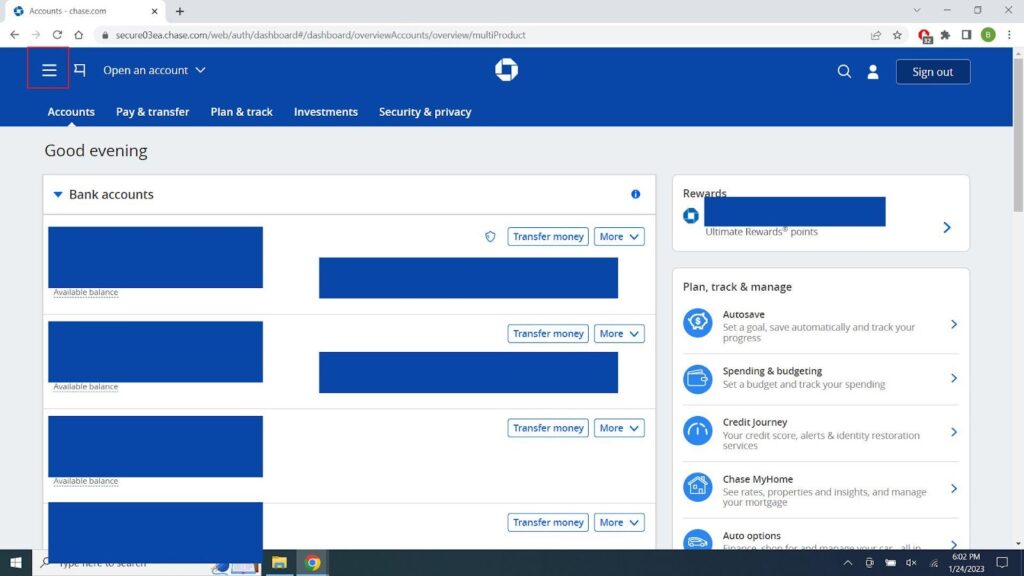
Task: Open search using the magnifying glass icon
Action: (x=844, y=71)
